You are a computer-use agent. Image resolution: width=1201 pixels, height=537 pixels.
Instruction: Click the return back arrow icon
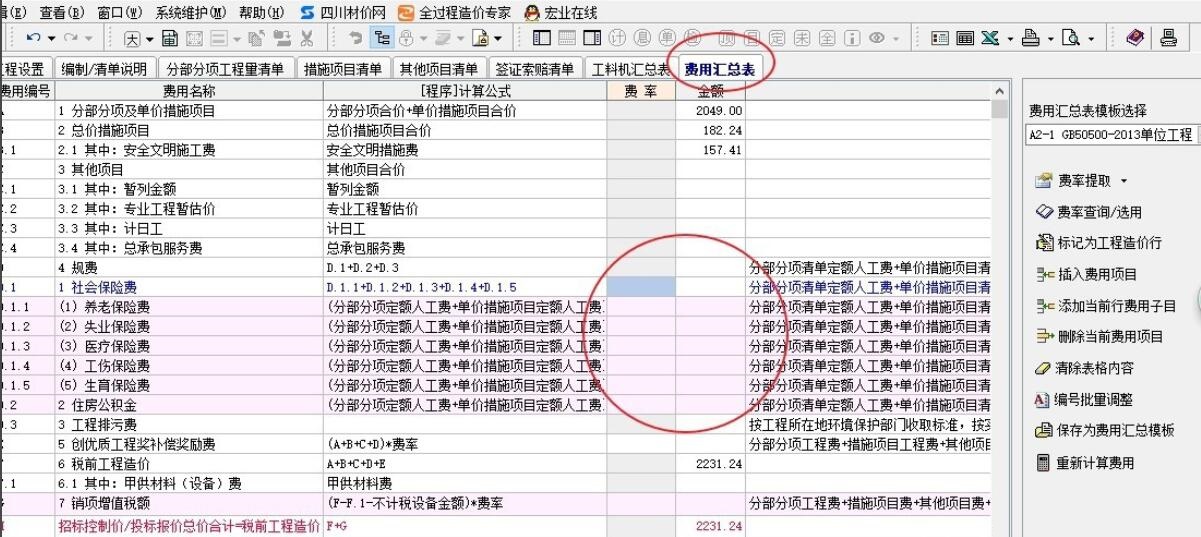click(356, 38)
